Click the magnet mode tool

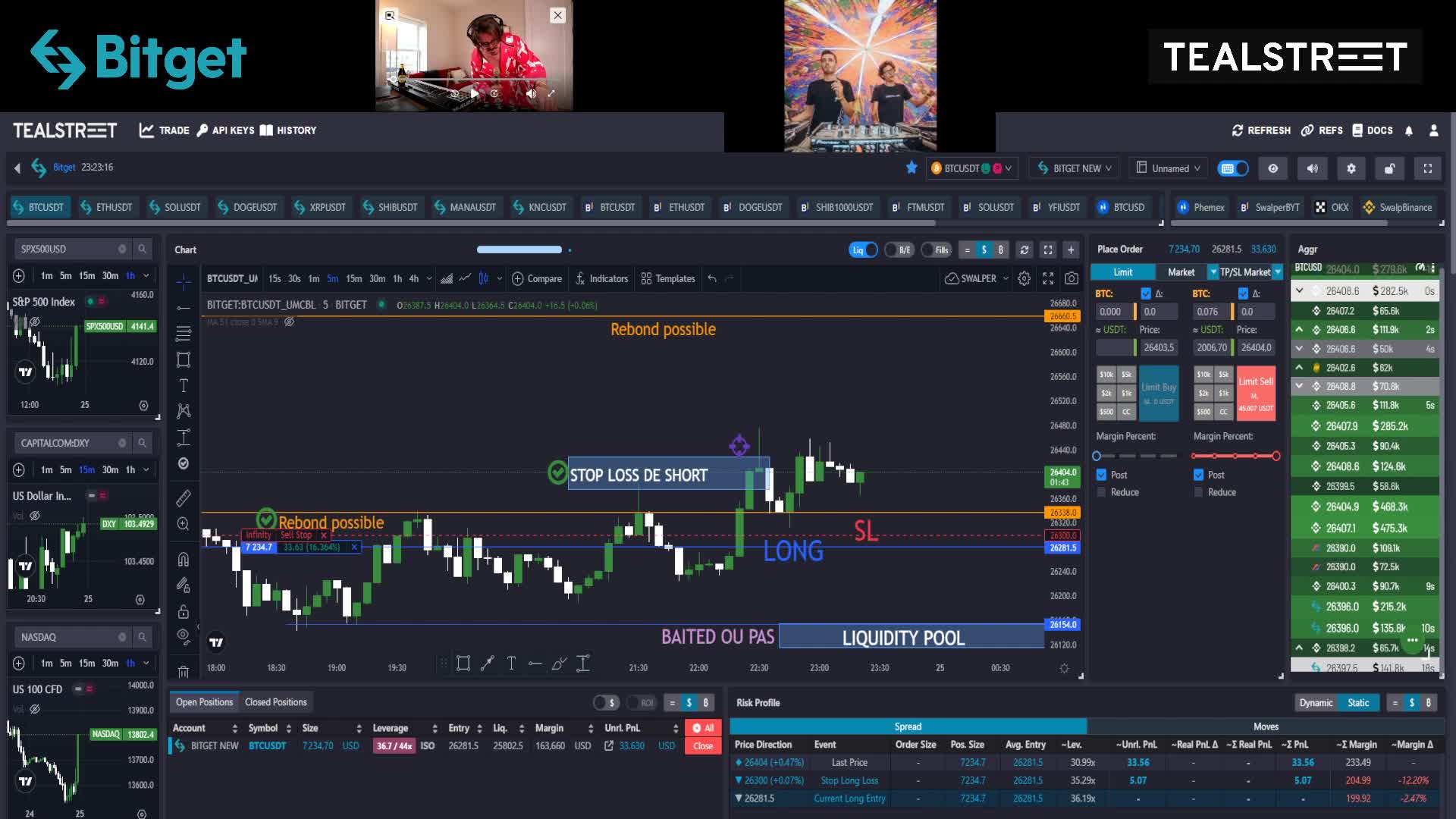[x=184, y=560]
